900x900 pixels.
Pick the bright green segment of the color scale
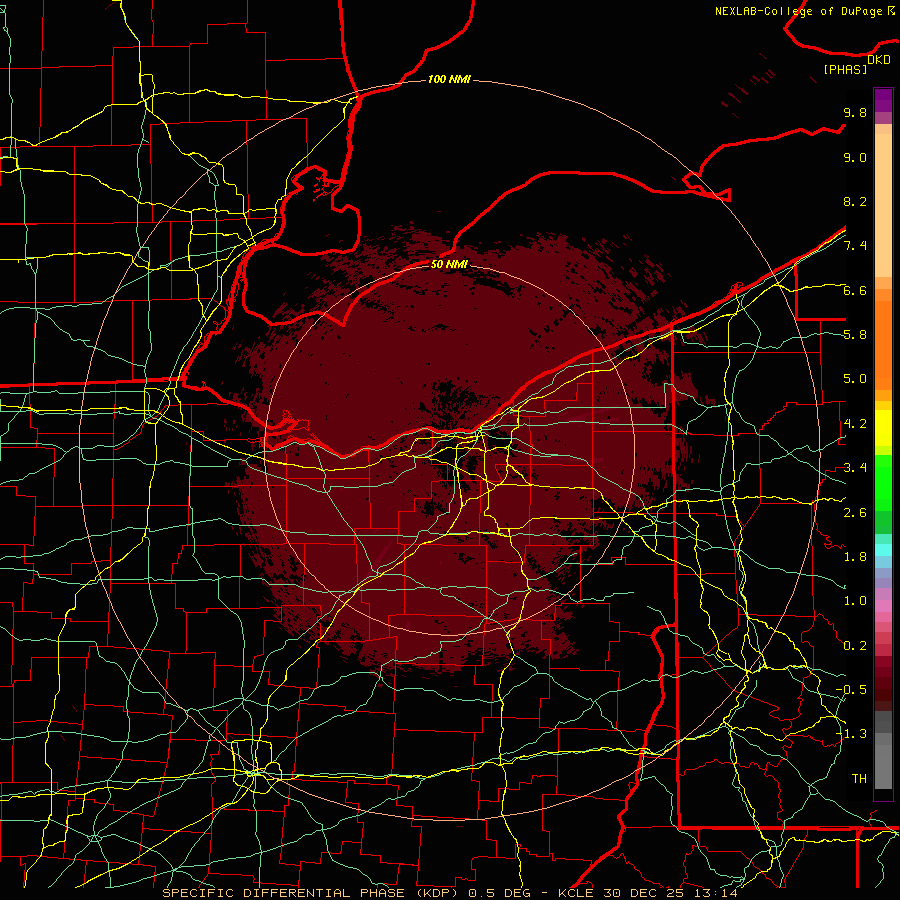pos(883,483)
